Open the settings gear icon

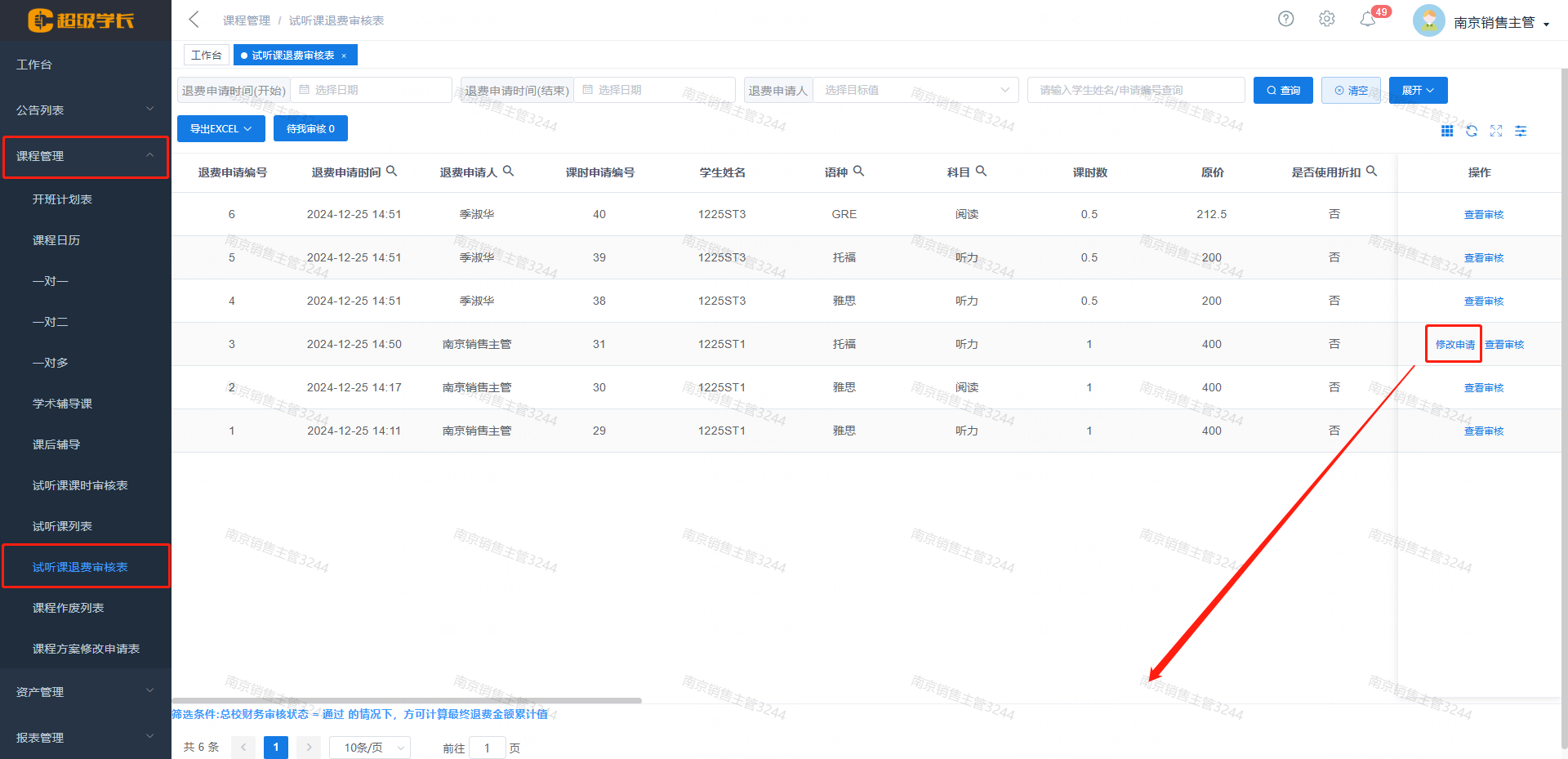coord(1326,19)
